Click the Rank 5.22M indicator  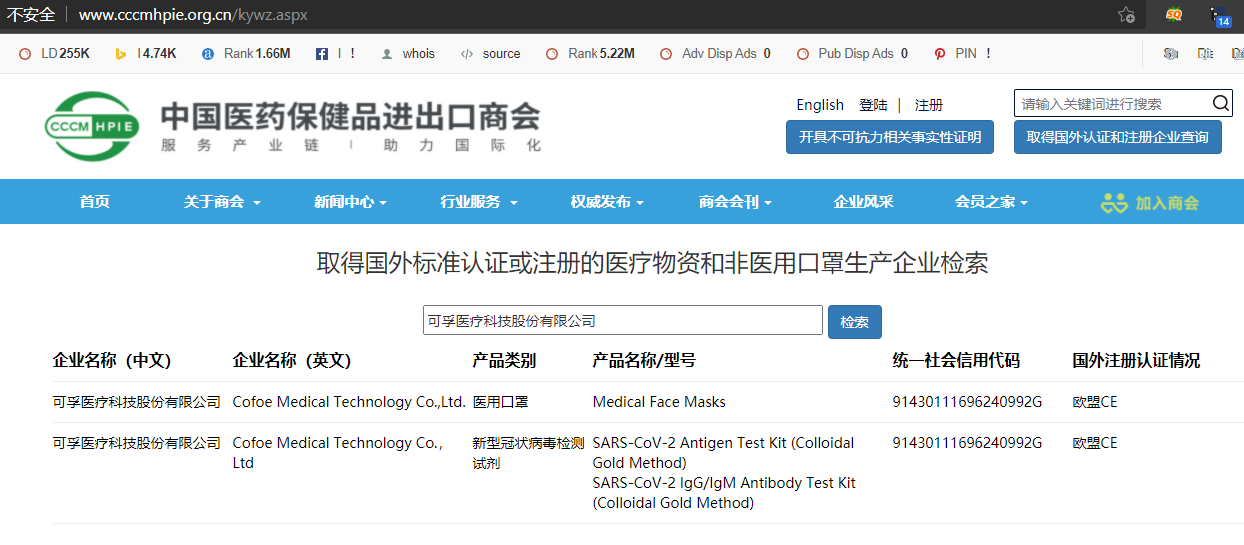coord(590,54)
